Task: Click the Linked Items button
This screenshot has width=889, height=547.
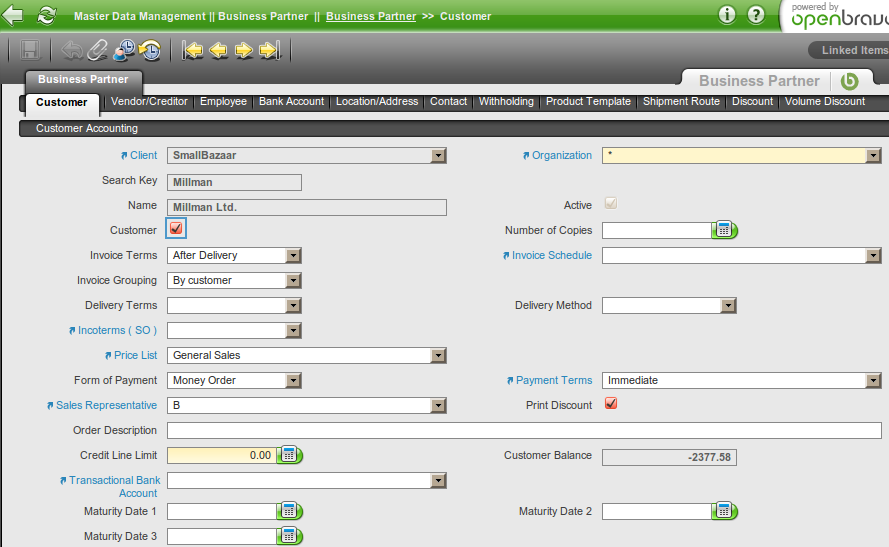Action: 853,50
